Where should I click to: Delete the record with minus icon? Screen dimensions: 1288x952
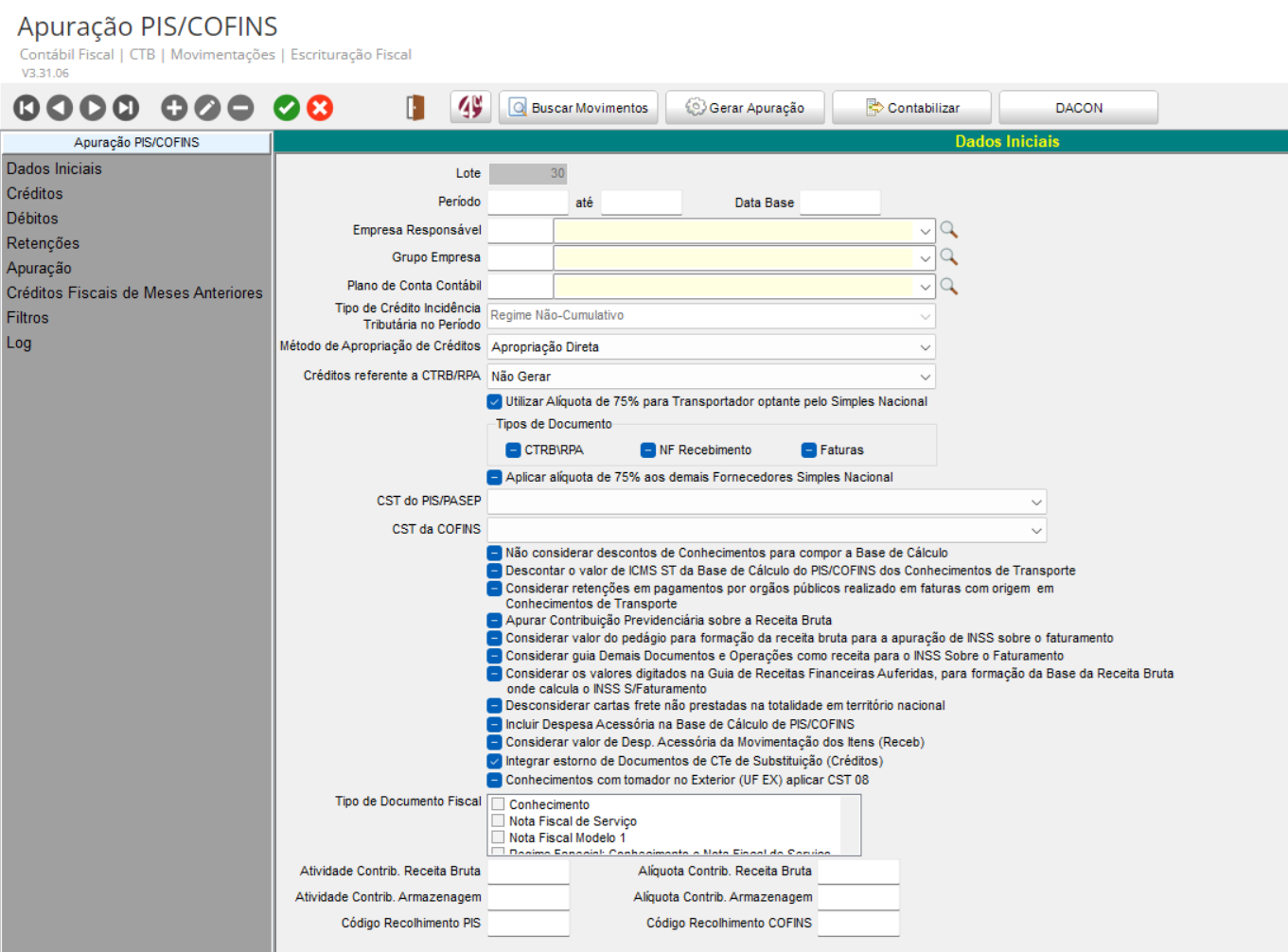pyautogui.click(x=240, y=108)
